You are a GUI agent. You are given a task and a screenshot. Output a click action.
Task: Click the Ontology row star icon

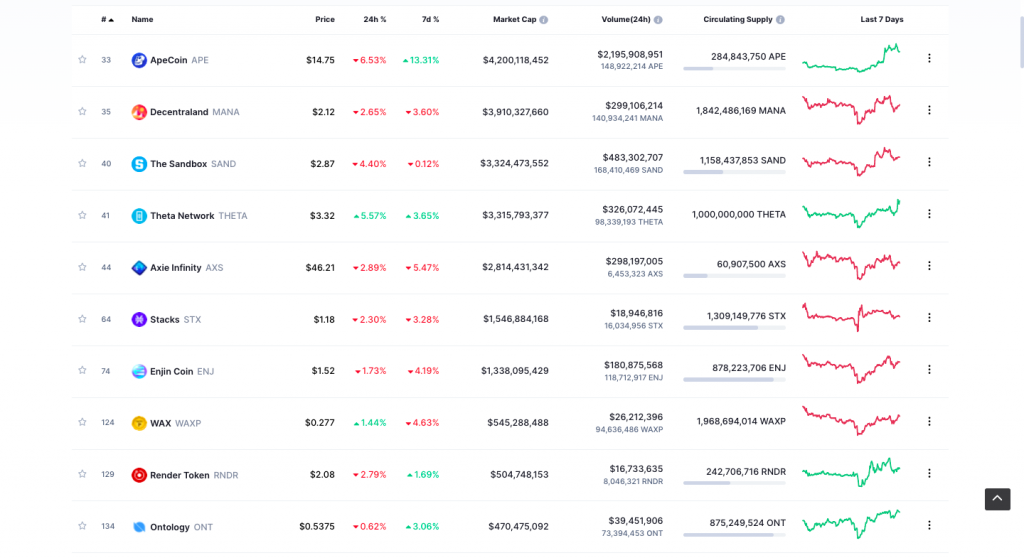(82, 525)
